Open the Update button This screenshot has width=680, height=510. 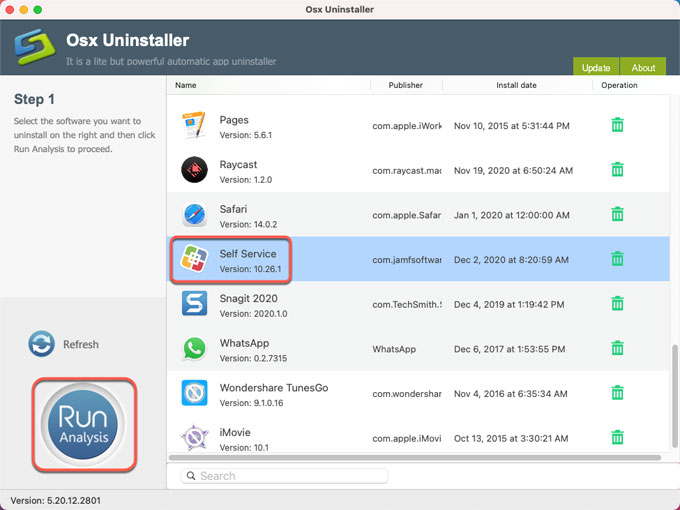tap(596, 67)
